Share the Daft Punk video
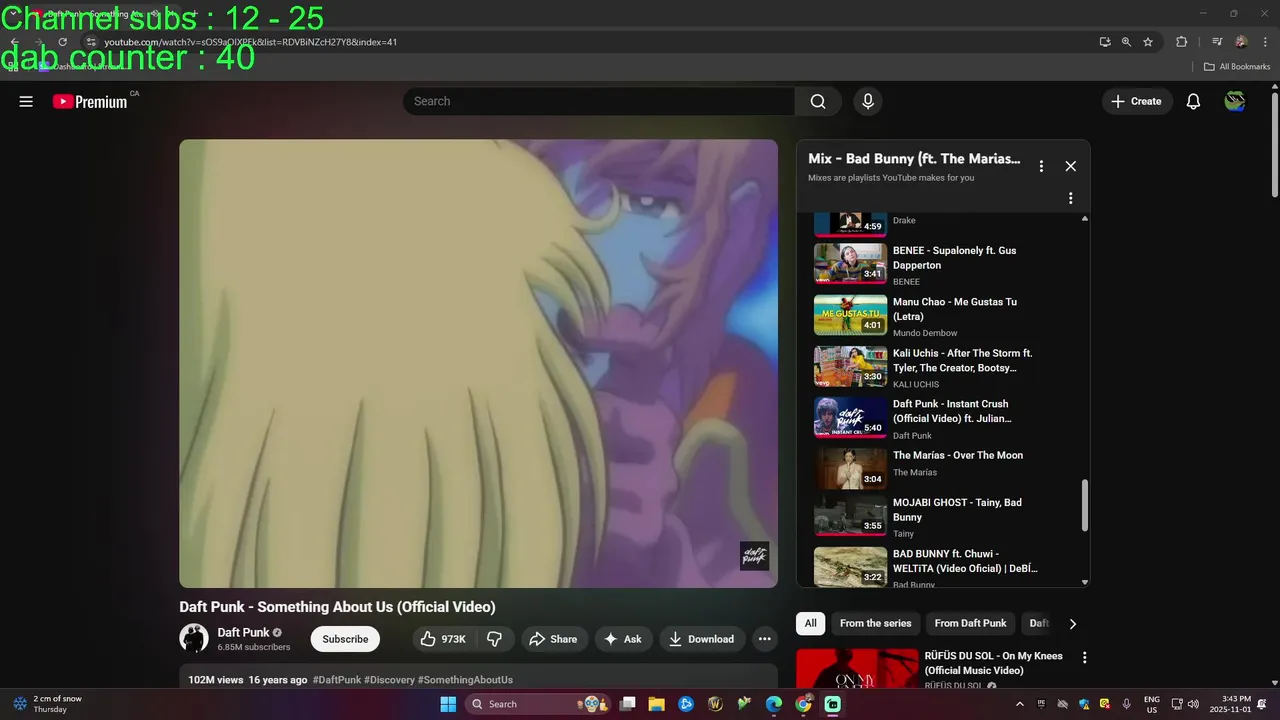Screen dimensions: 1280x720 coord(553,639)
